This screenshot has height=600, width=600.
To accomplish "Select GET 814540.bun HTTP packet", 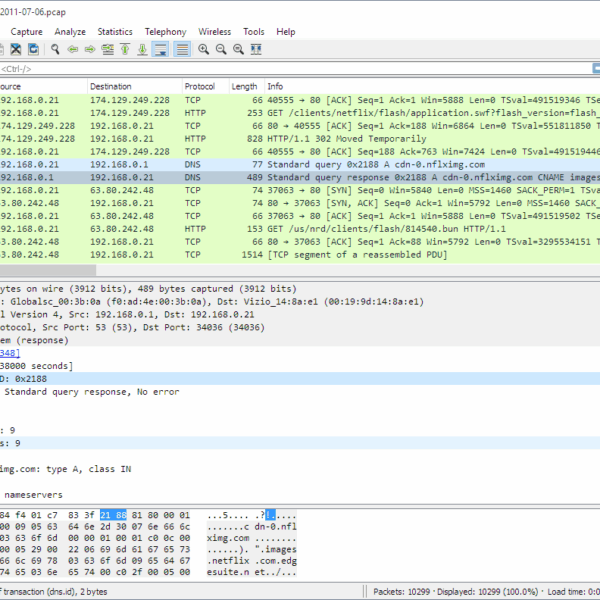I will click(x=300, y=229).
